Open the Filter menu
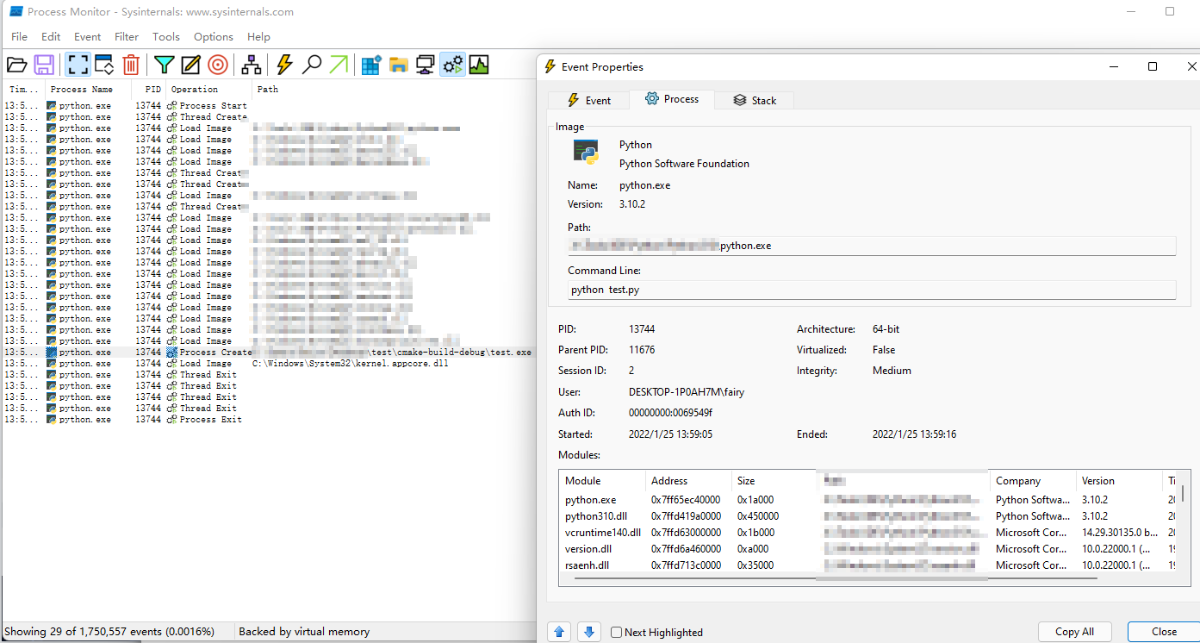 127,37
